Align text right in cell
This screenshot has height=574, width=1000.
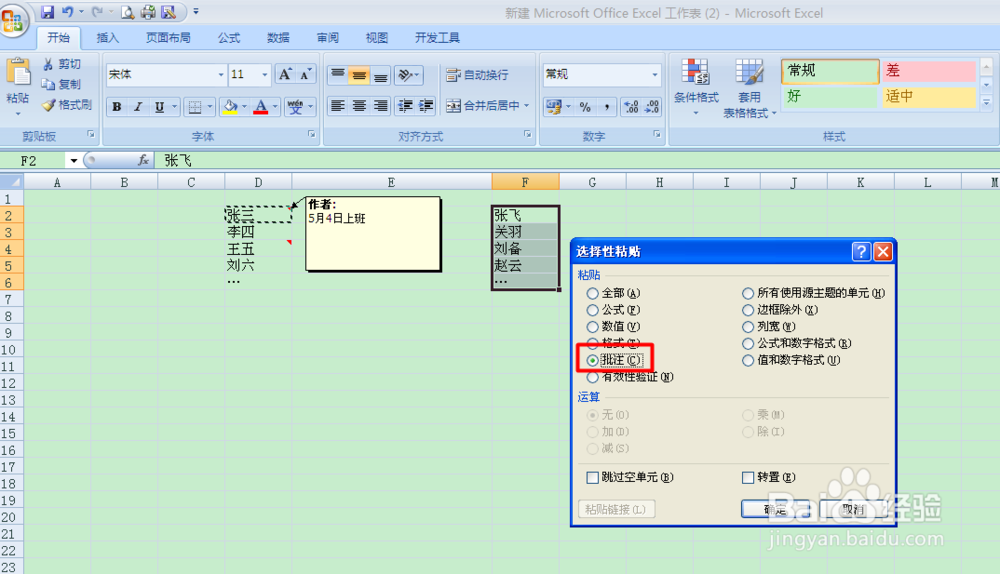coord(380,105)
